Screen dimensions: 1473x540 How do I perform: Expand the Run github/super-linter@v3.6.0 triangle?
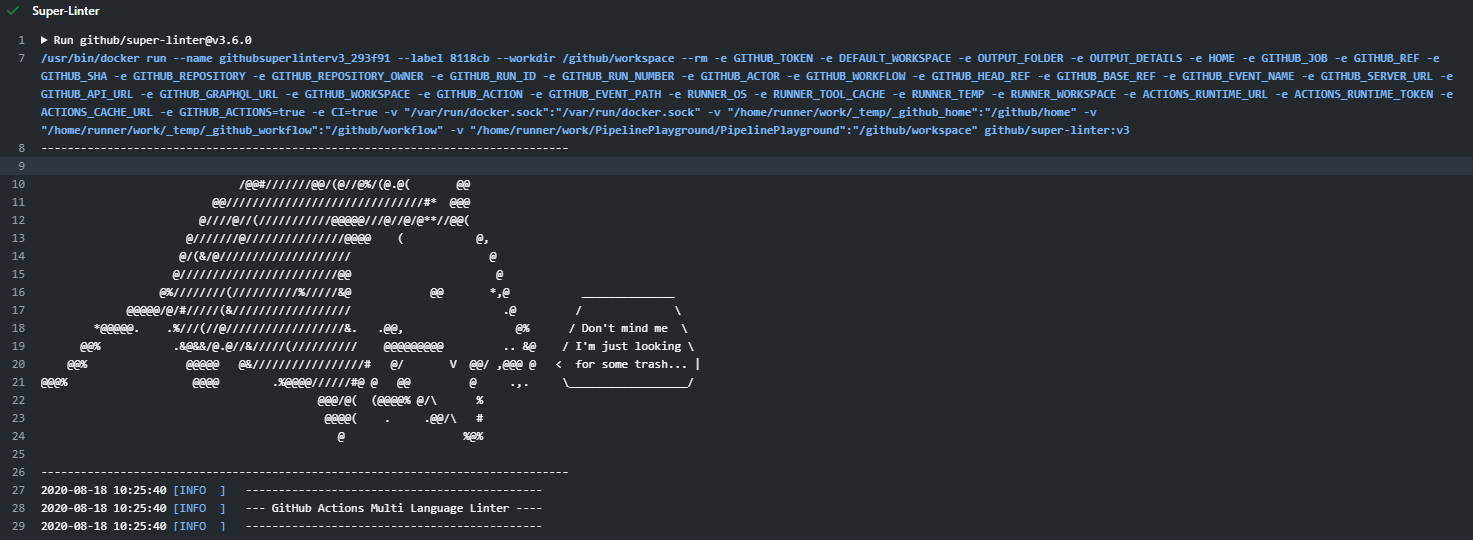44,40
